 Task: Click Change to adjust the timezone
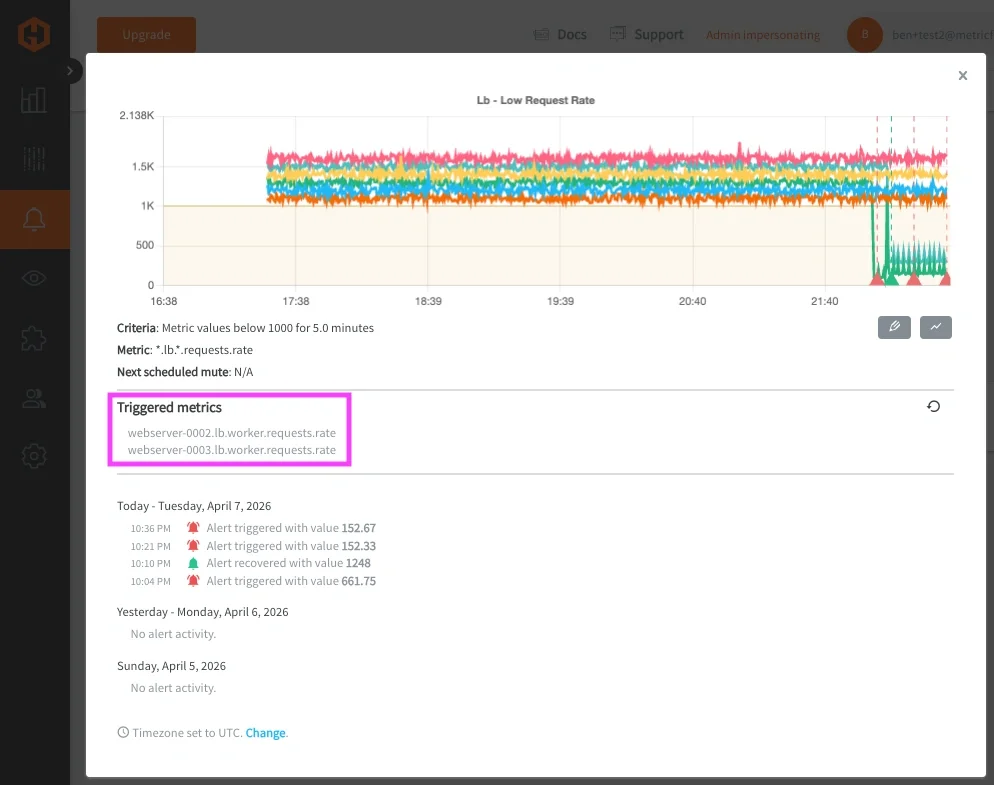click(266, 732)
